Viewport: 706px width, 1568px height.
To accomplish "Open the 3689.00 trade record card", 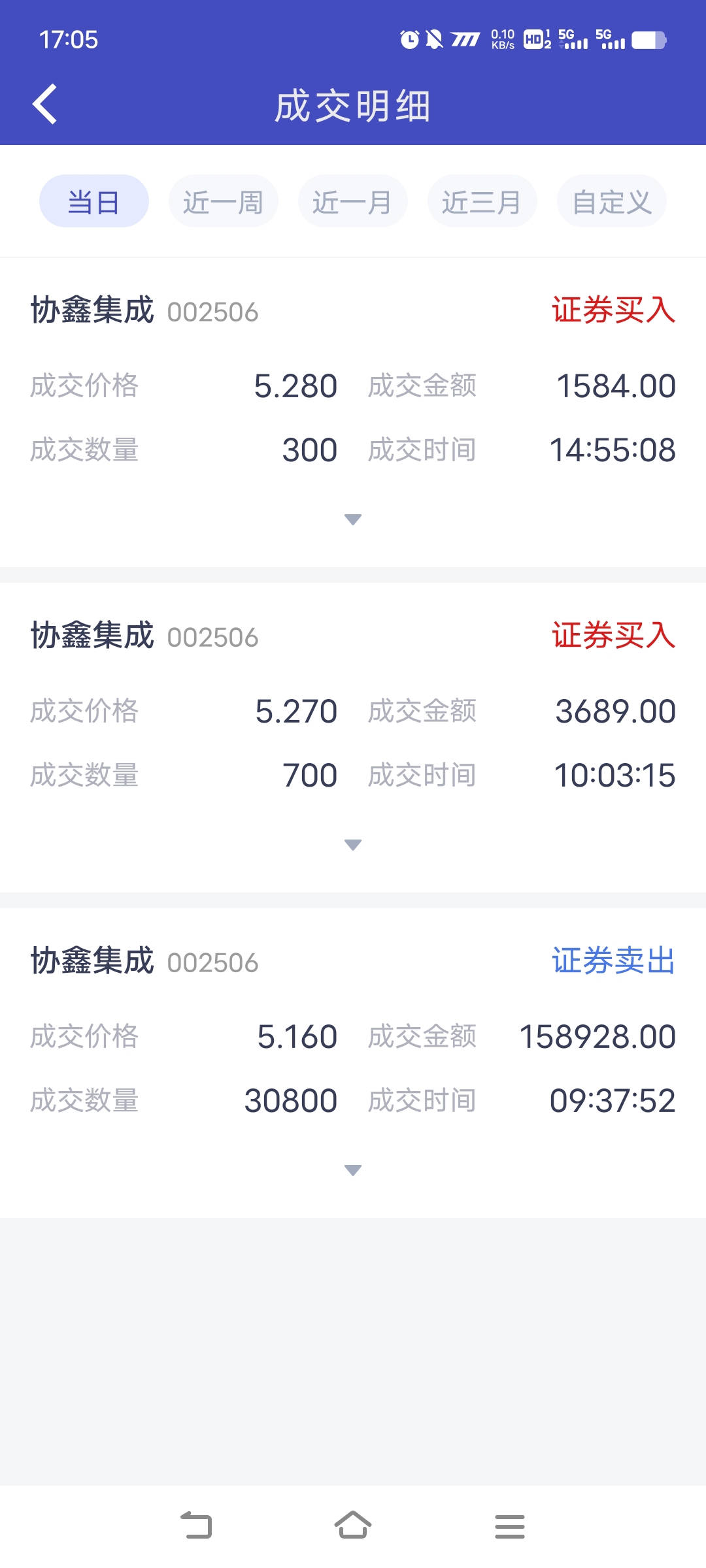I will [x=353, y=738].
